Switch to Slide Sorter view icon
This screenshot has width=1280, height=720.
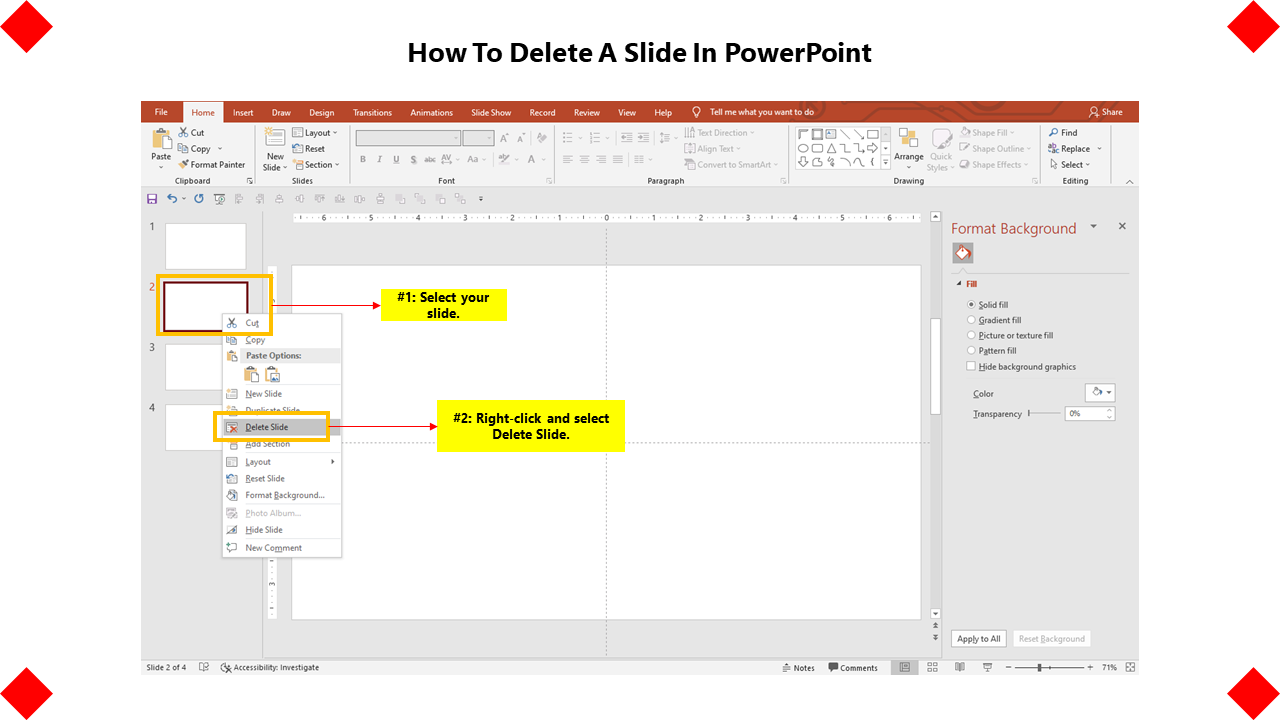pos(932,667)
